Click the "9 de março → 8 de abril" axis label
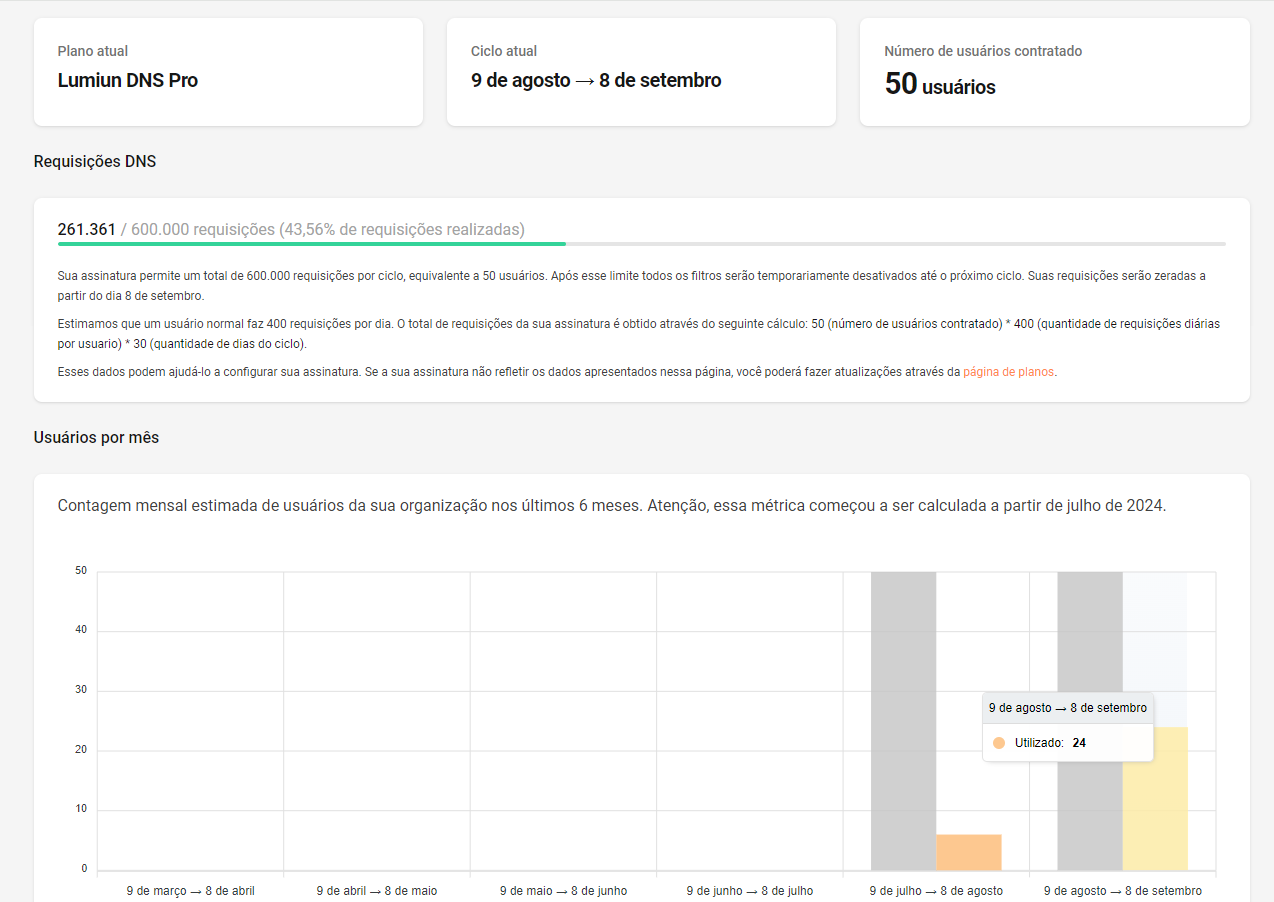 (x=190, y=890)
